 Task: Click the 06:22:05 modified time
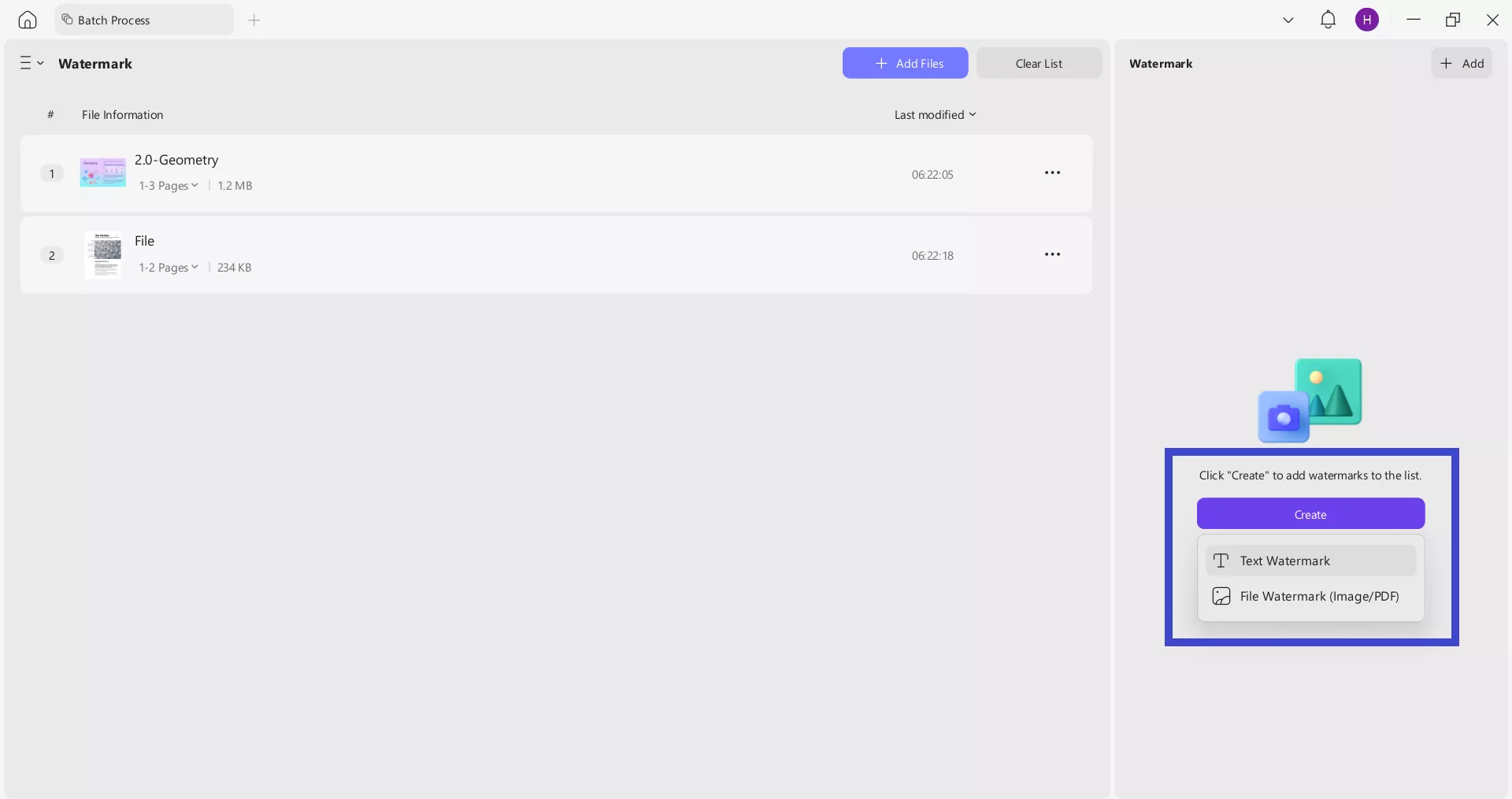click(x=932, y=175)
